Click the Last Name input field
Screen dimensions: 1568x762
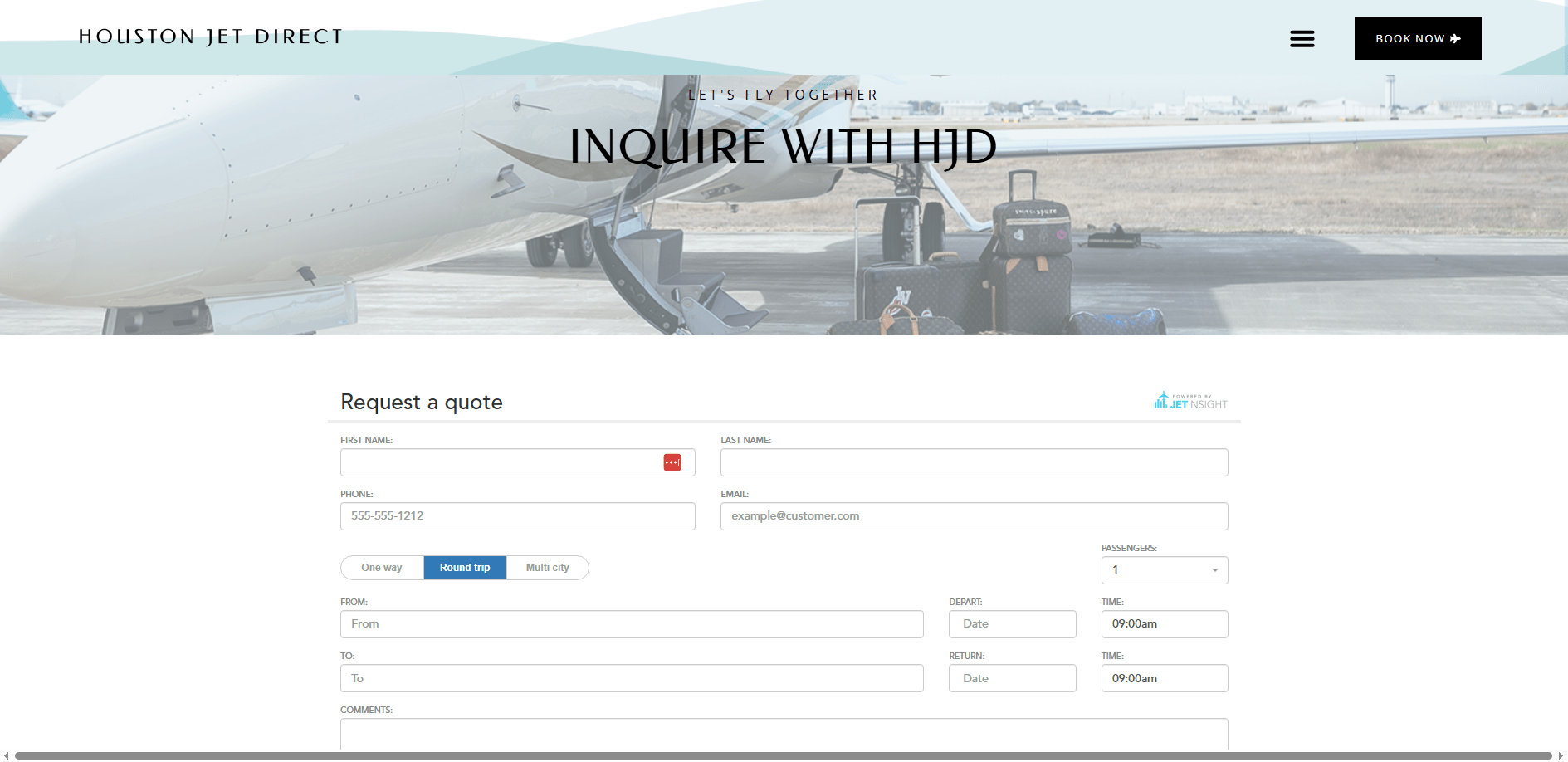click(x=974, y=462)
